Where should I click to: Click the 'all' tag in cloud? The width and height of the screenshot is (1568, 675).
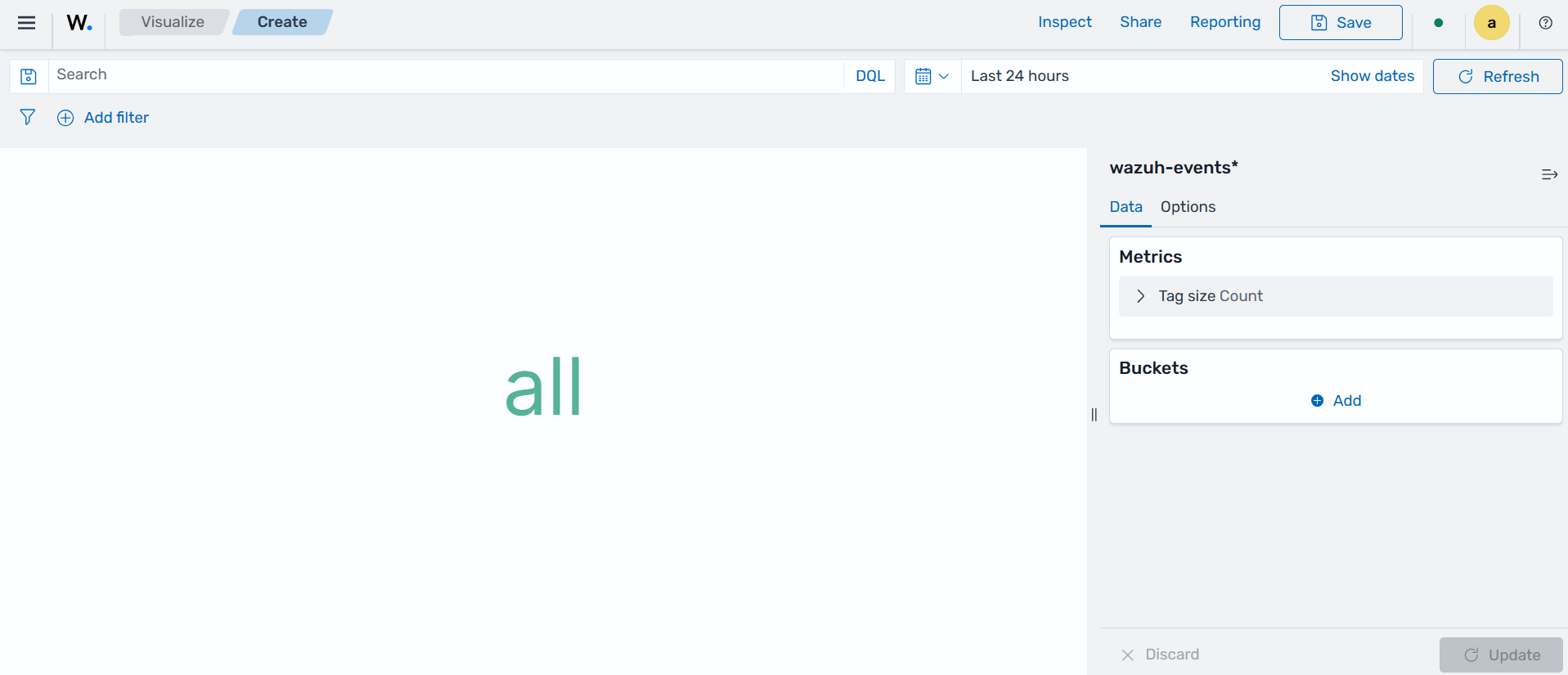click(543, 387)
